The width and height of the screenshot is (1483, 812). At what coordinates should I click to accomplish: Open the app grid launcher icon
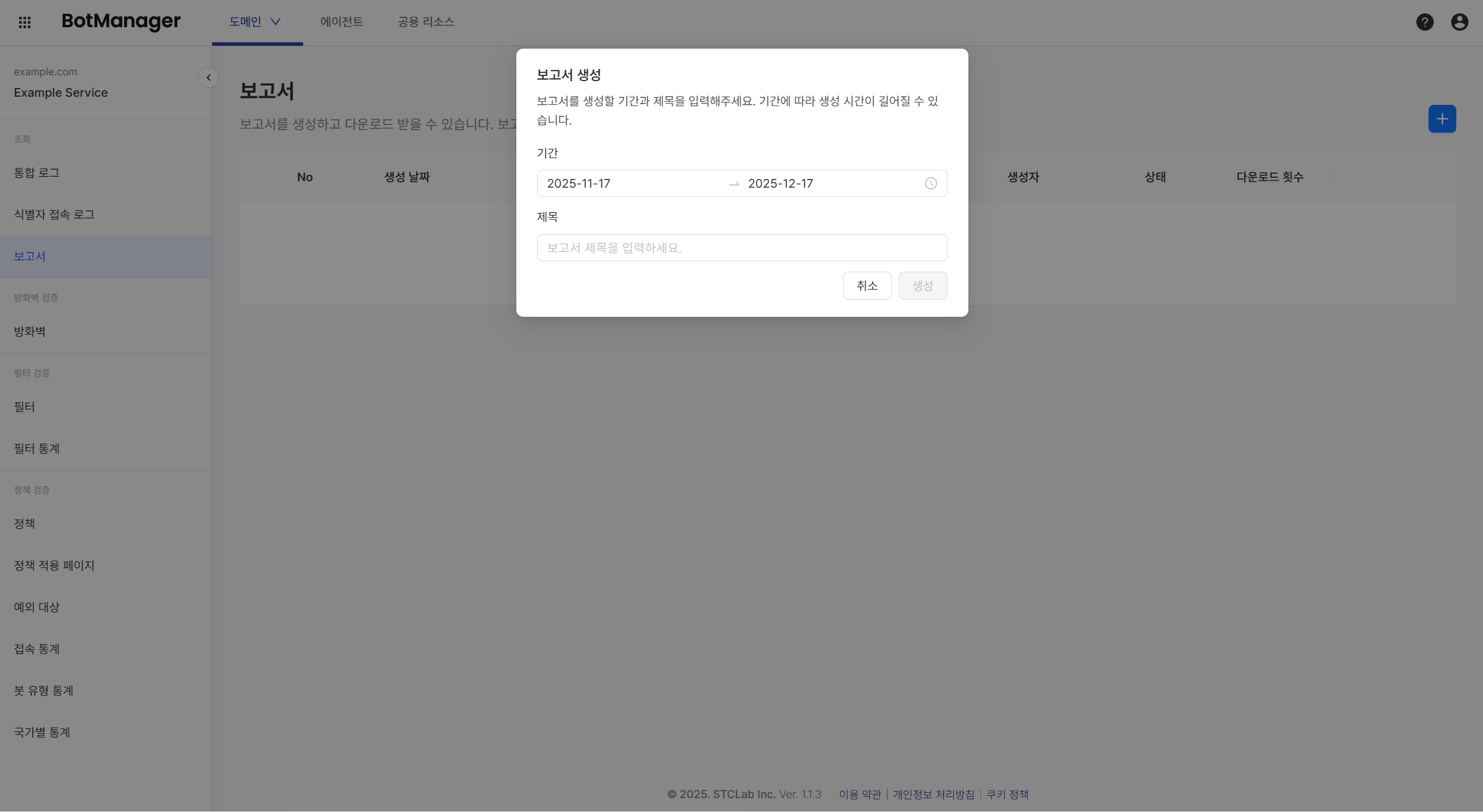point(24,22)
